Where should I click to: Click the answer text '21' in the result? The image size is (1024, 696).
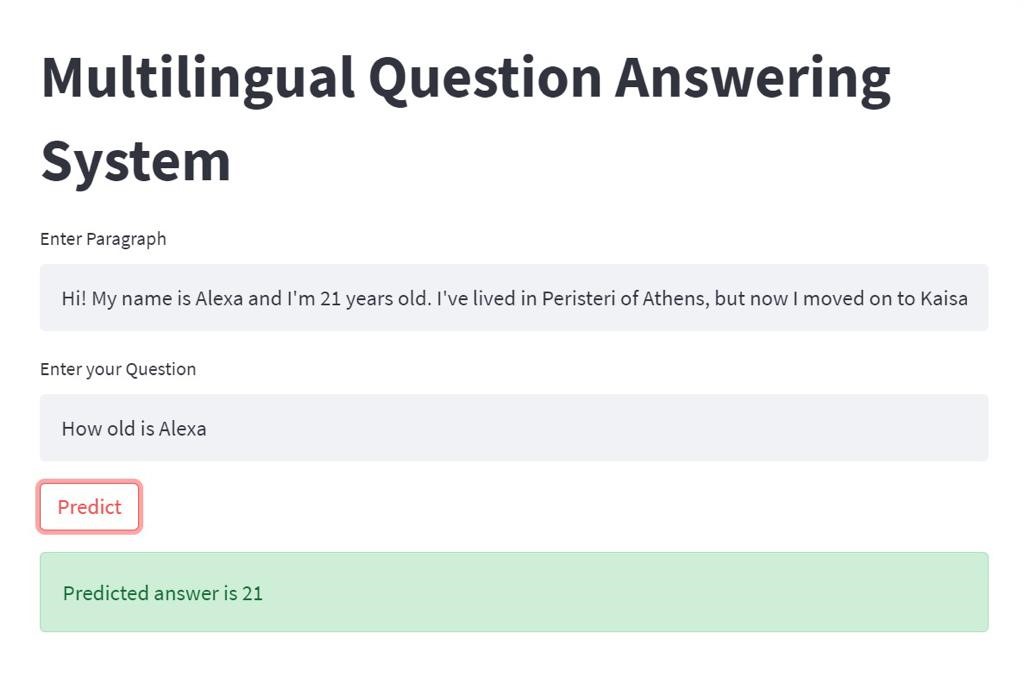254,593
